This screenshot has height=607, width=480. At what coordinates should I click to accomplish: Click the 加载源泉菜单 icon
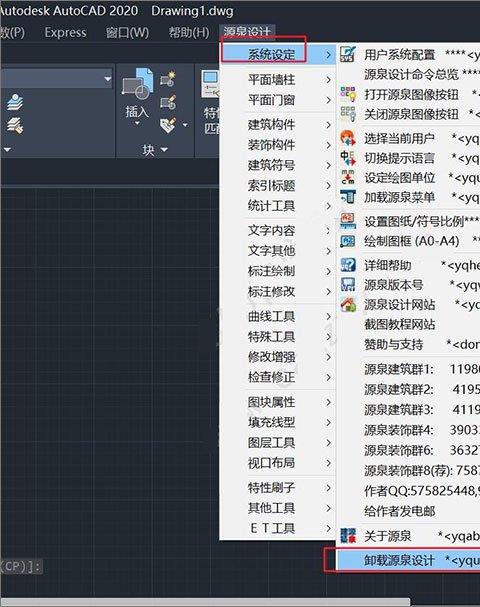tap(348, 197)
